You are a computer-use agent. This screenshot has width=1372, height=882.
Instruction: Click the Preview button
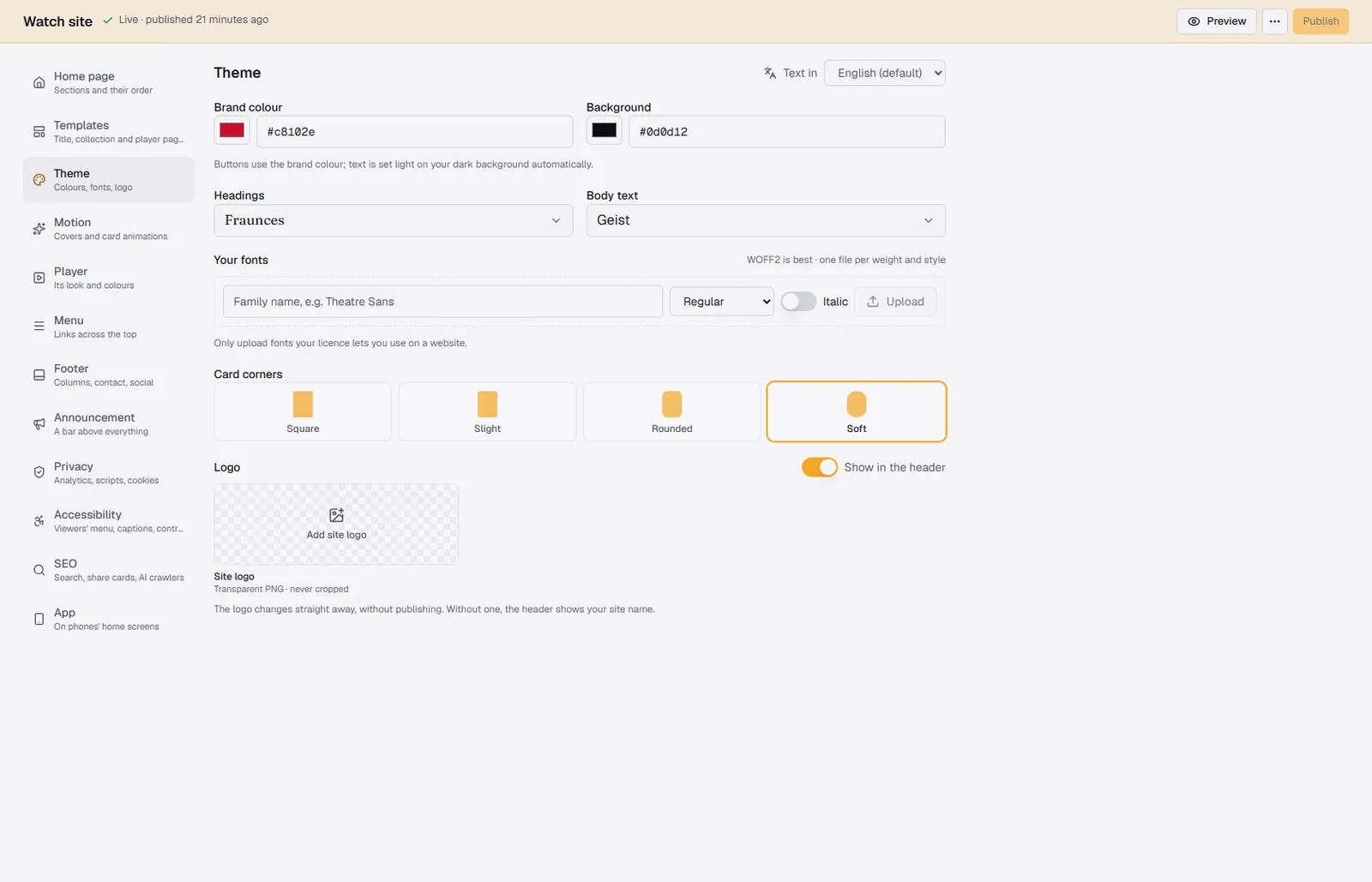click(x=1216, y=21)
